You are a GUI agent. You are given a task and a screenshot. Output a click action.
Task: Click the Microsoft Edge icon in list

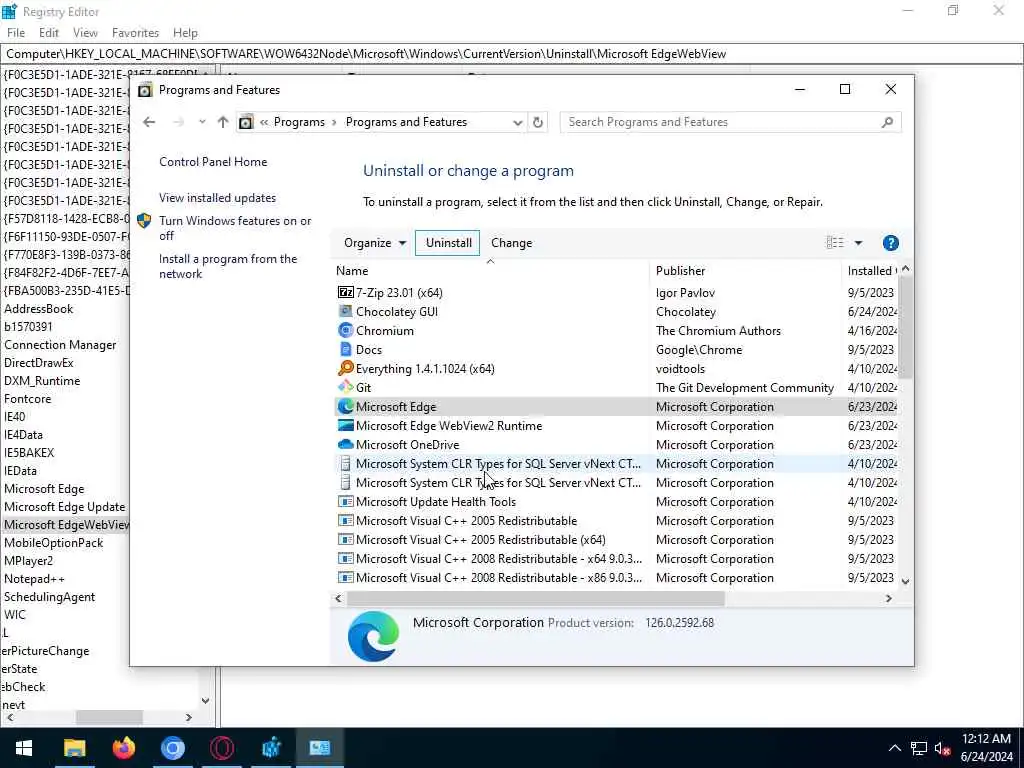tap(345, 406)
